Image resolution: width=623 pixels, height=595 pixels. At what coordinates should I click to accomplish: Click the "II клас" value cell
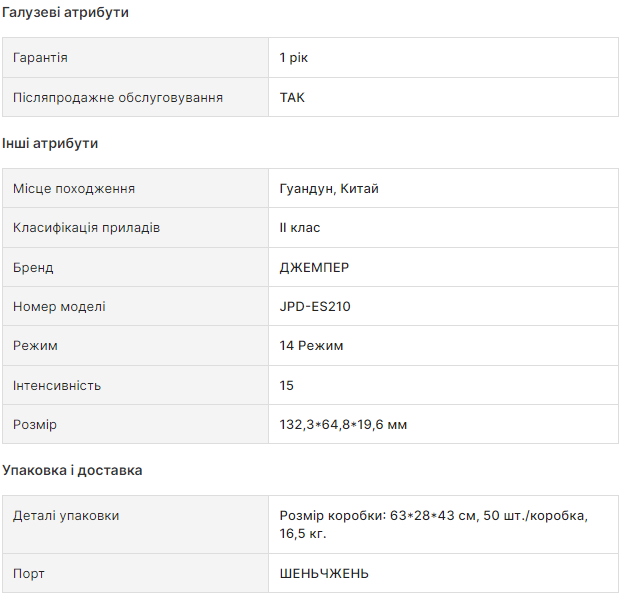pyautogui.click(x=300, y=228)
